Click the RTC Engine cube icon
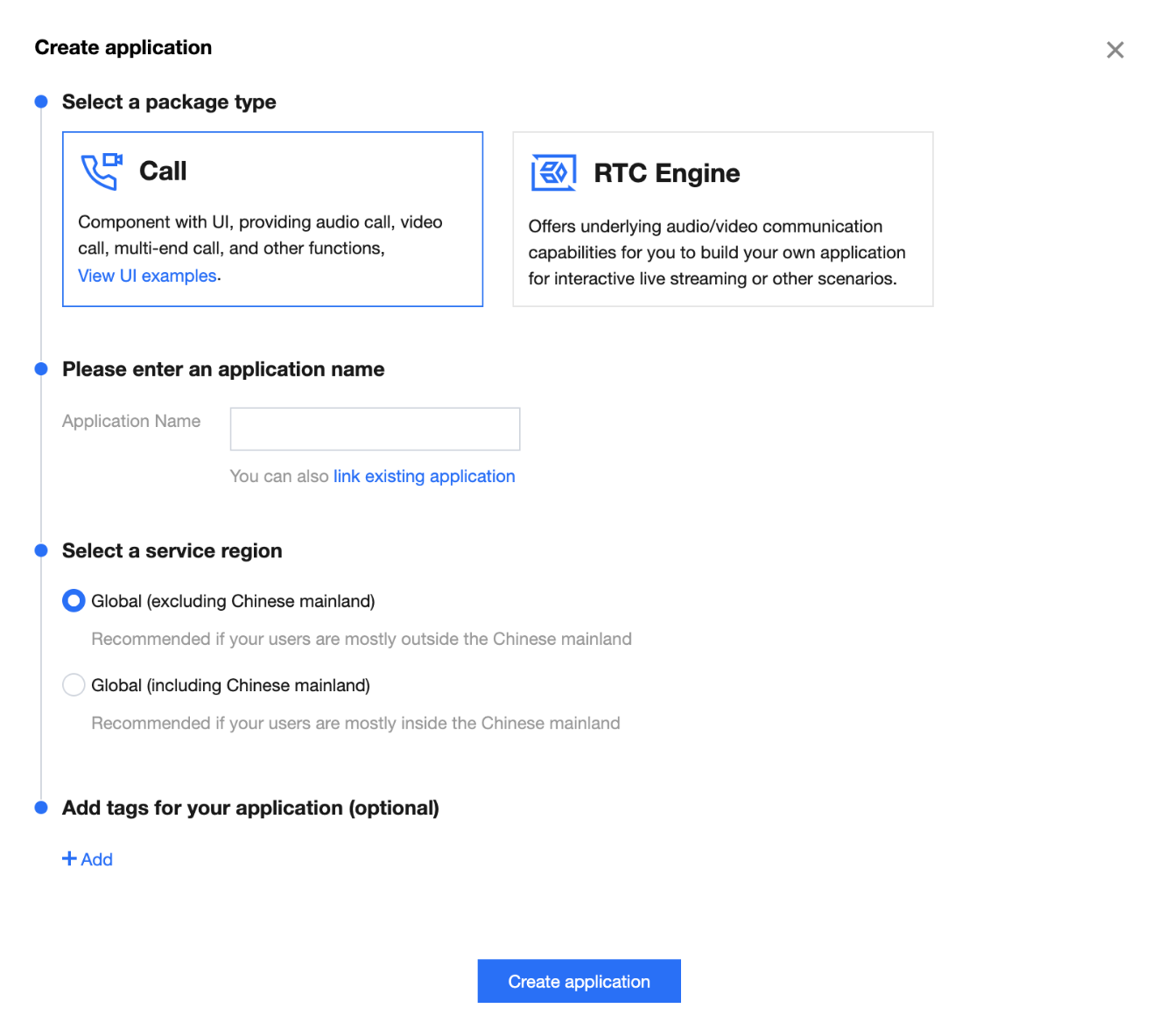Viewport: 1159px width, 1036px height. (x=554, y=172)
